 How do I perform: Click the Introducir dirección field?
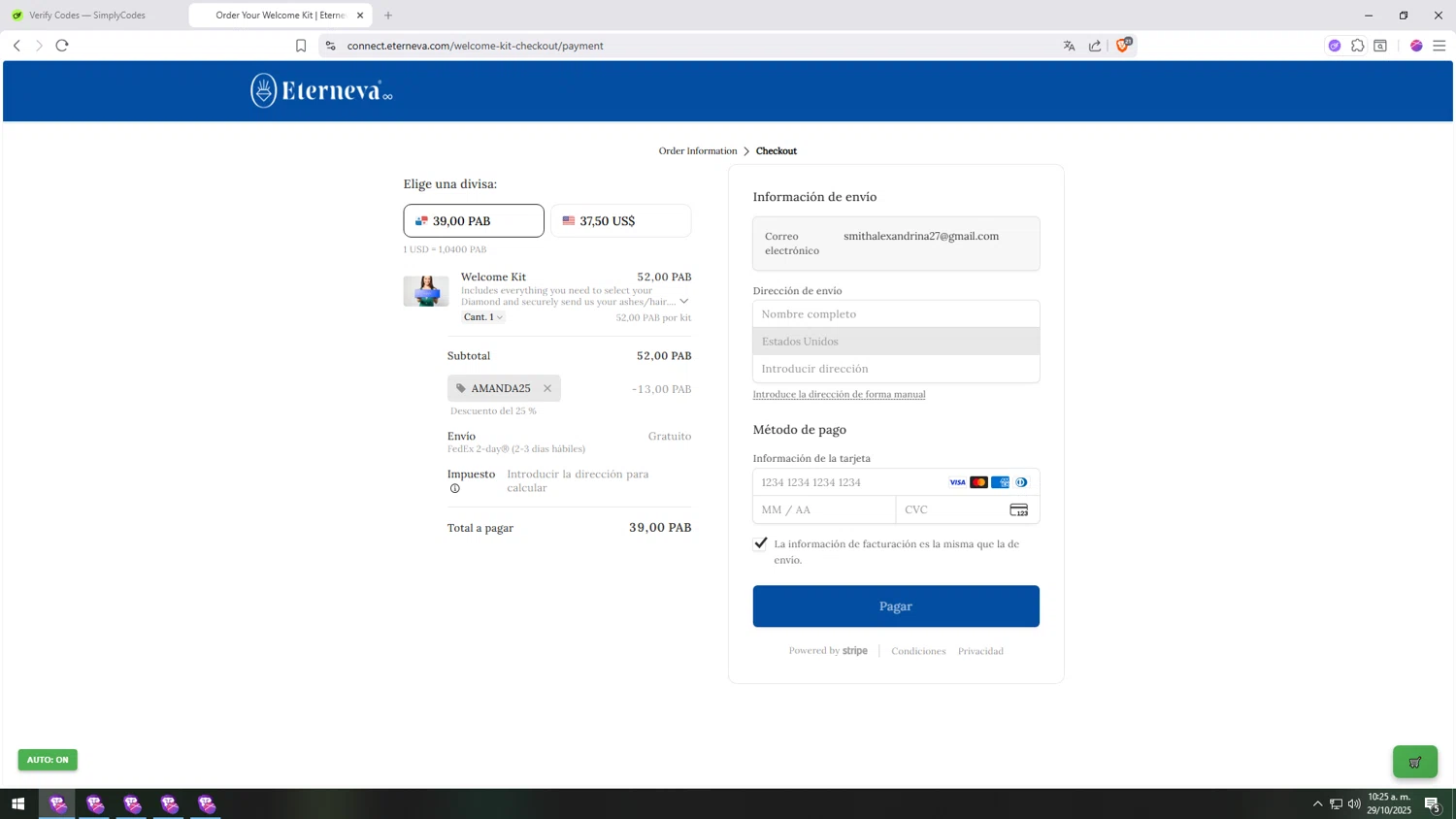896,369
